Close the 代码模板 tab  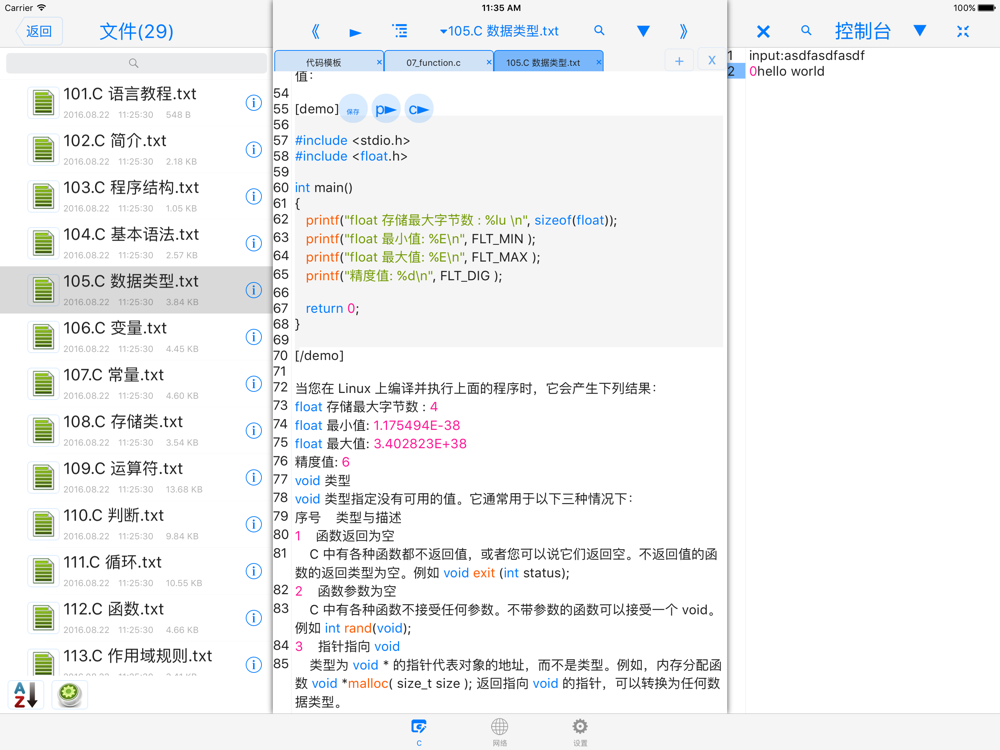[x=379, y=62]
